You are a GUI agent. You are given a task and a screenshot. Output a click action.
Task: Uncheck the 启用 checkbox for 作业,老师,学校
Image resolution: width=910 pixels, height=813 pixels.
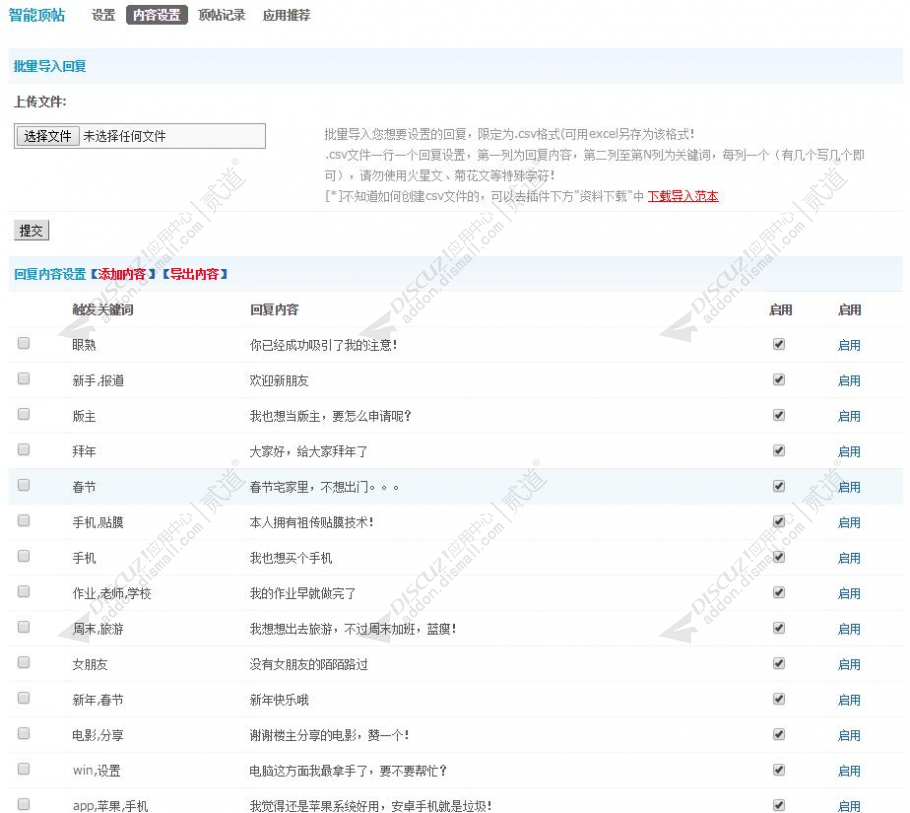(779, 592)
